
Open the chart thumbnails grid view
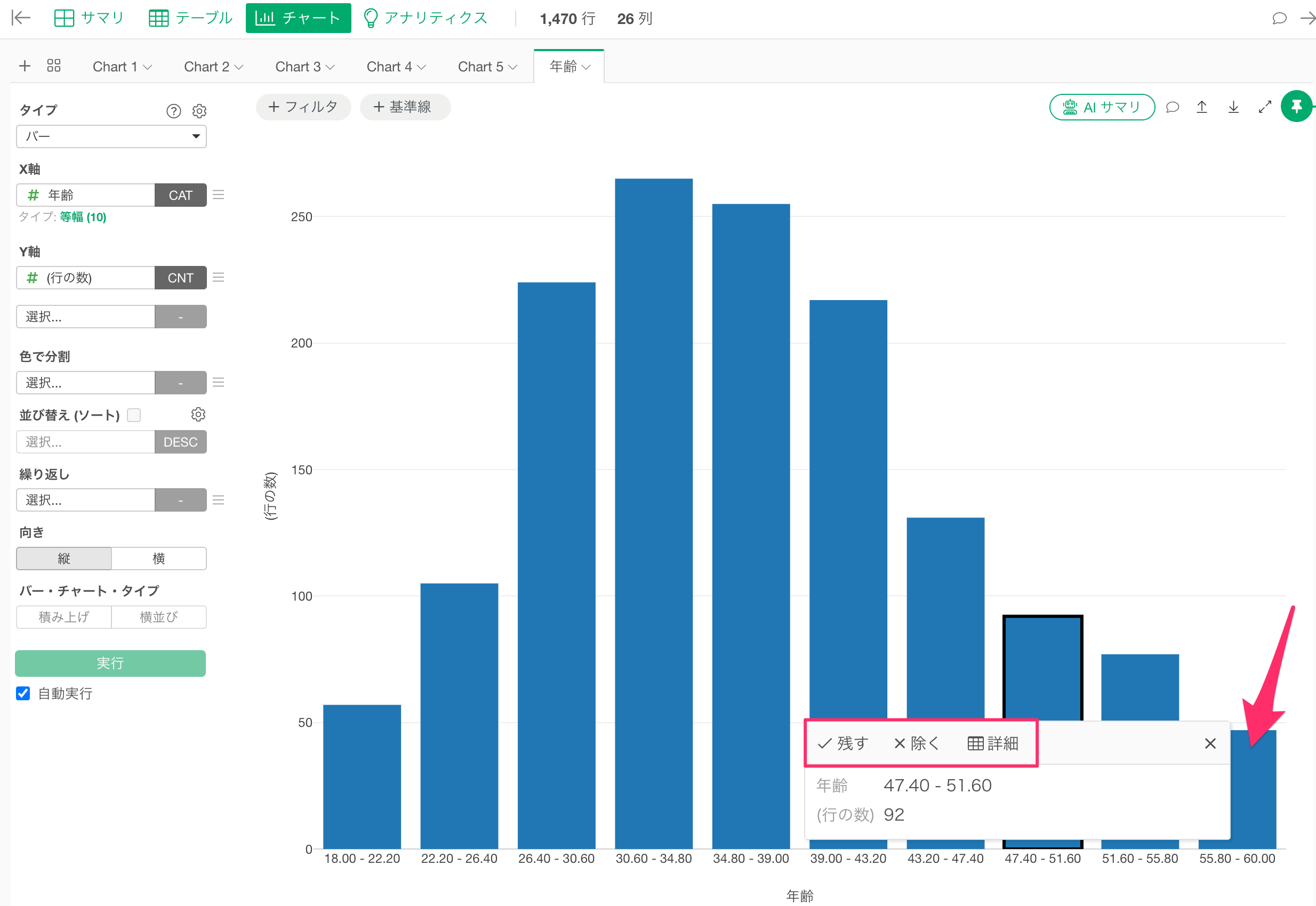tap(54, 66)
